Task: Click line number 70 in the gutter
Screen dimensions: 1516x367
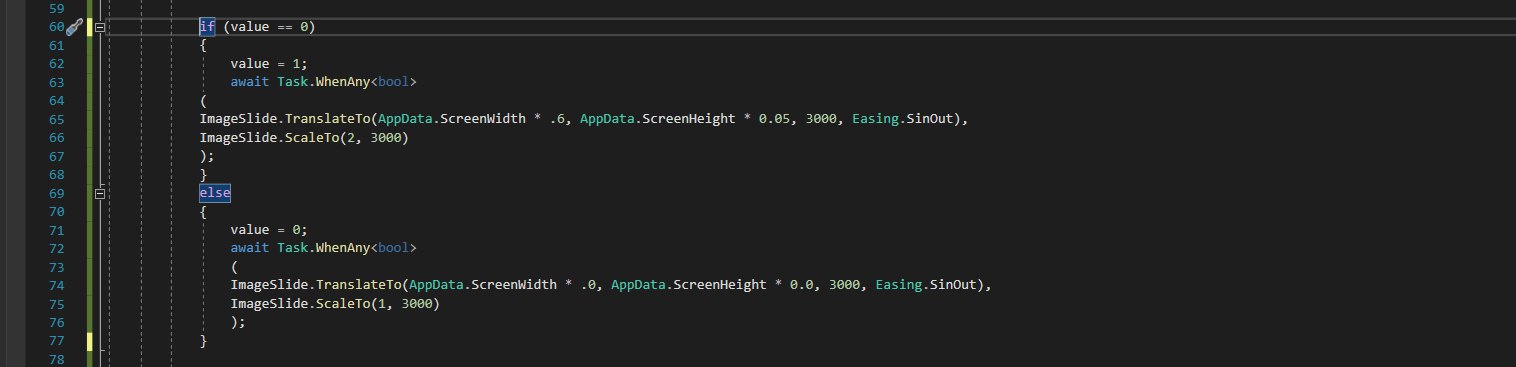Action: tap(57, 211)
